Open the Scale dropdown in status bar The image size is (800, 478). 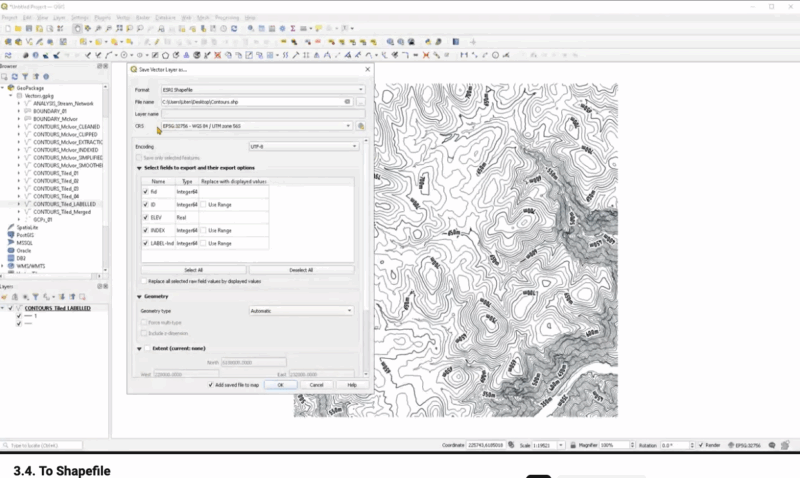click(x=561, y=445)
